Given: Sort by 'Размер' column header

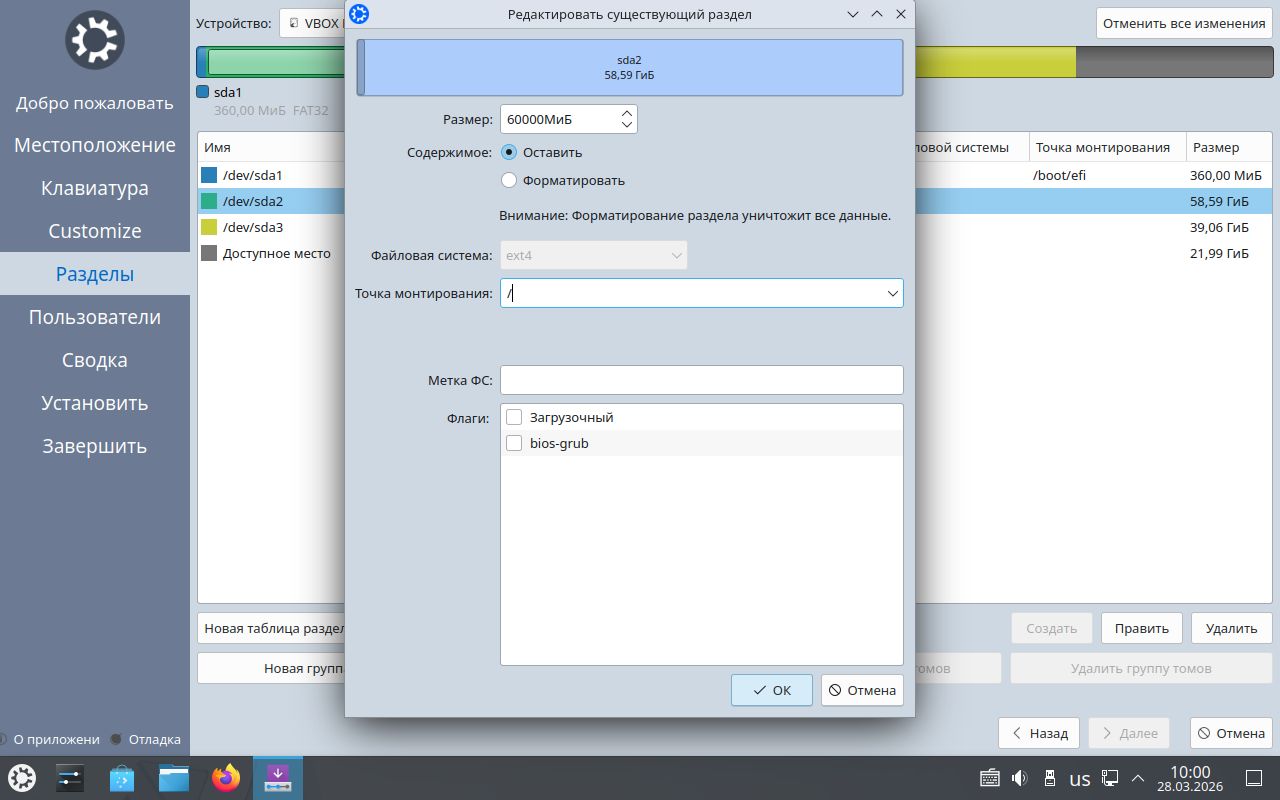Looking at the screenshot, I should point(1229,147).
